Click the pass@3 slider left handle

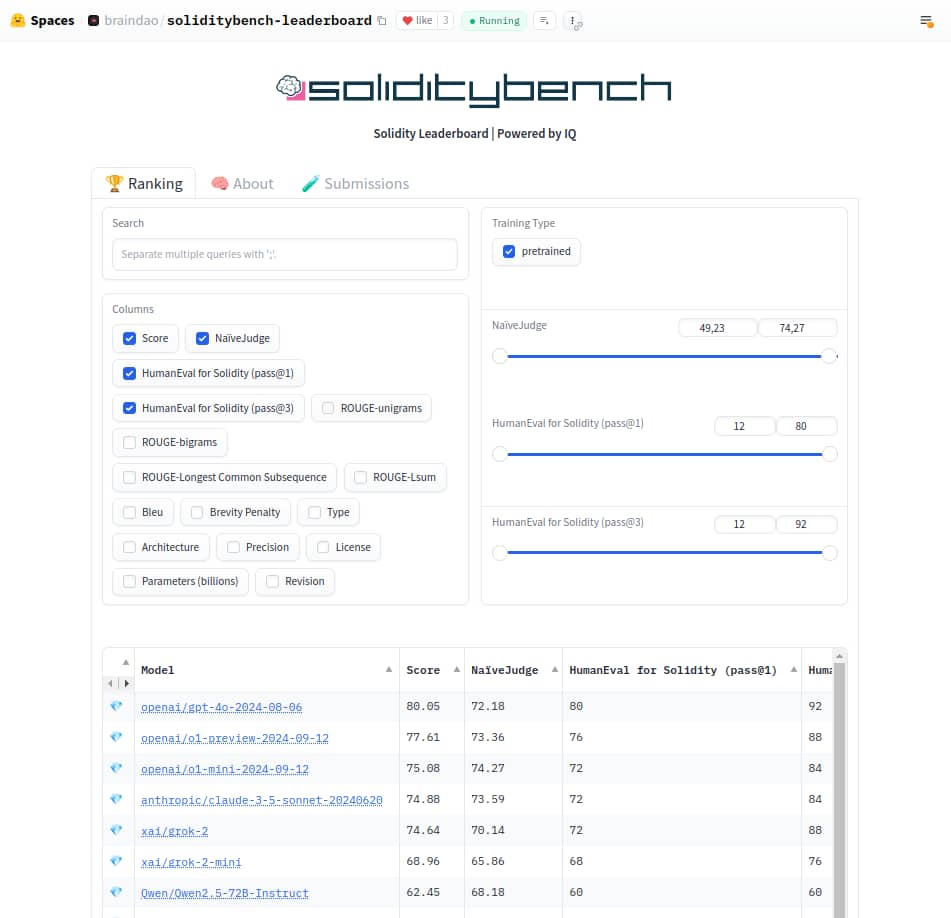[x=499, y=552]
